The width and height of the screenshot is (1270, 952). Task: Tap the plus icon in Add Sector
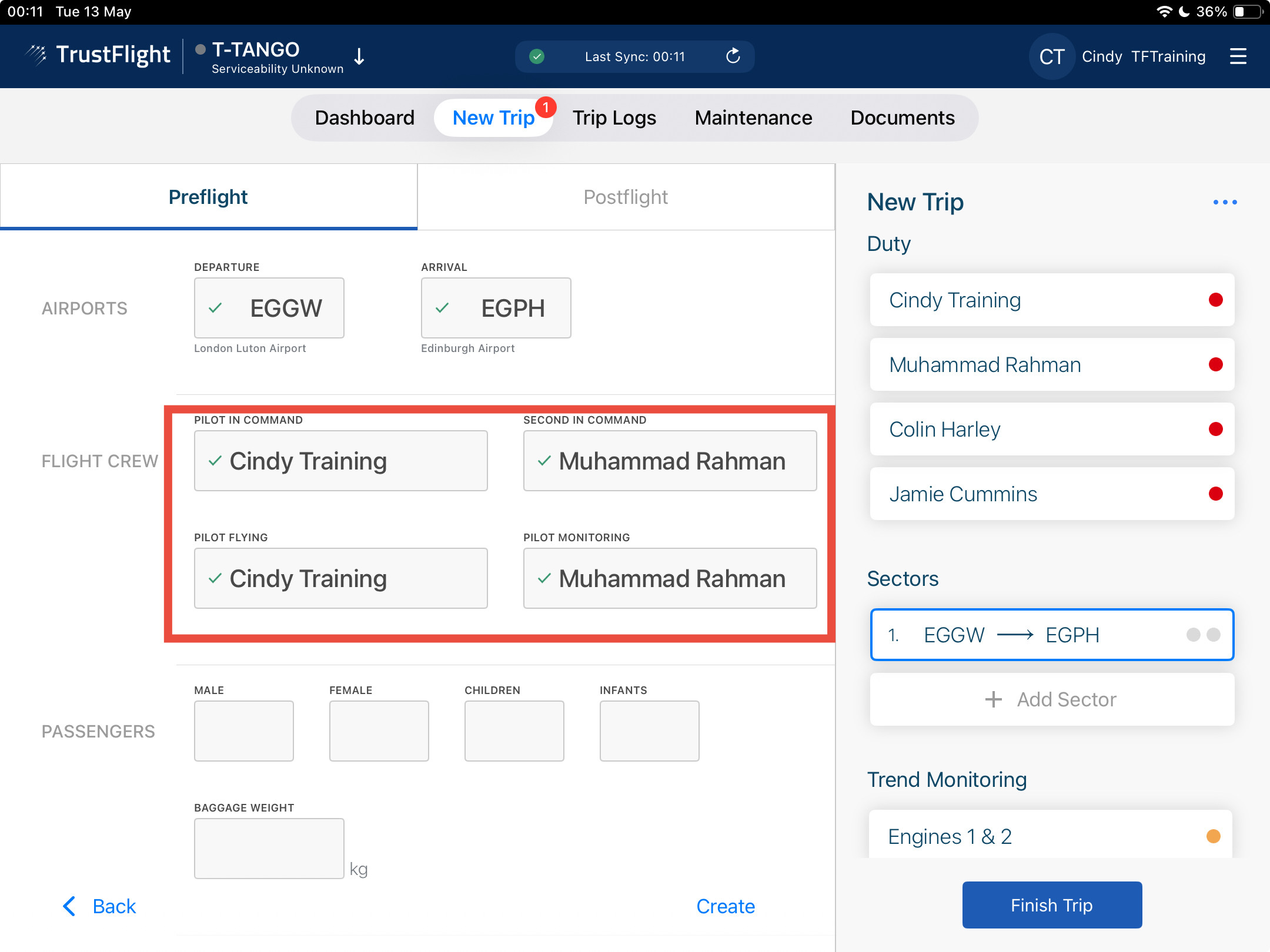click(993, 699)
